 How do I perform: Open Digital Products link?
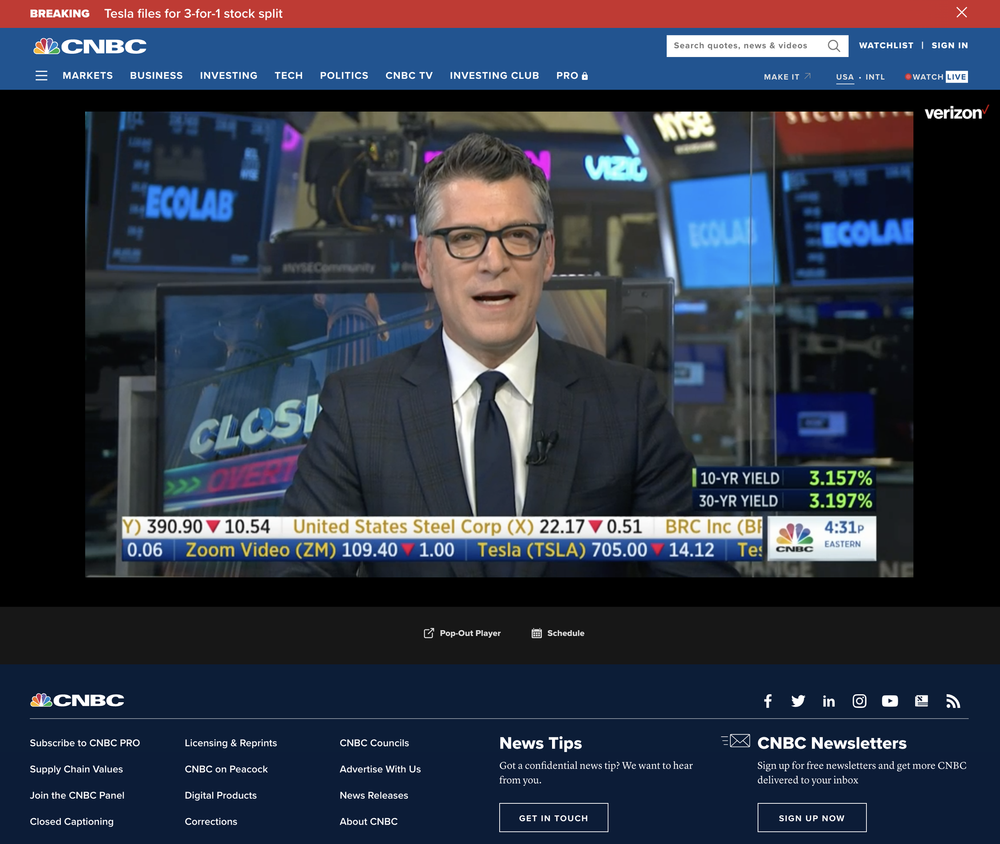(x=221, y=795)
